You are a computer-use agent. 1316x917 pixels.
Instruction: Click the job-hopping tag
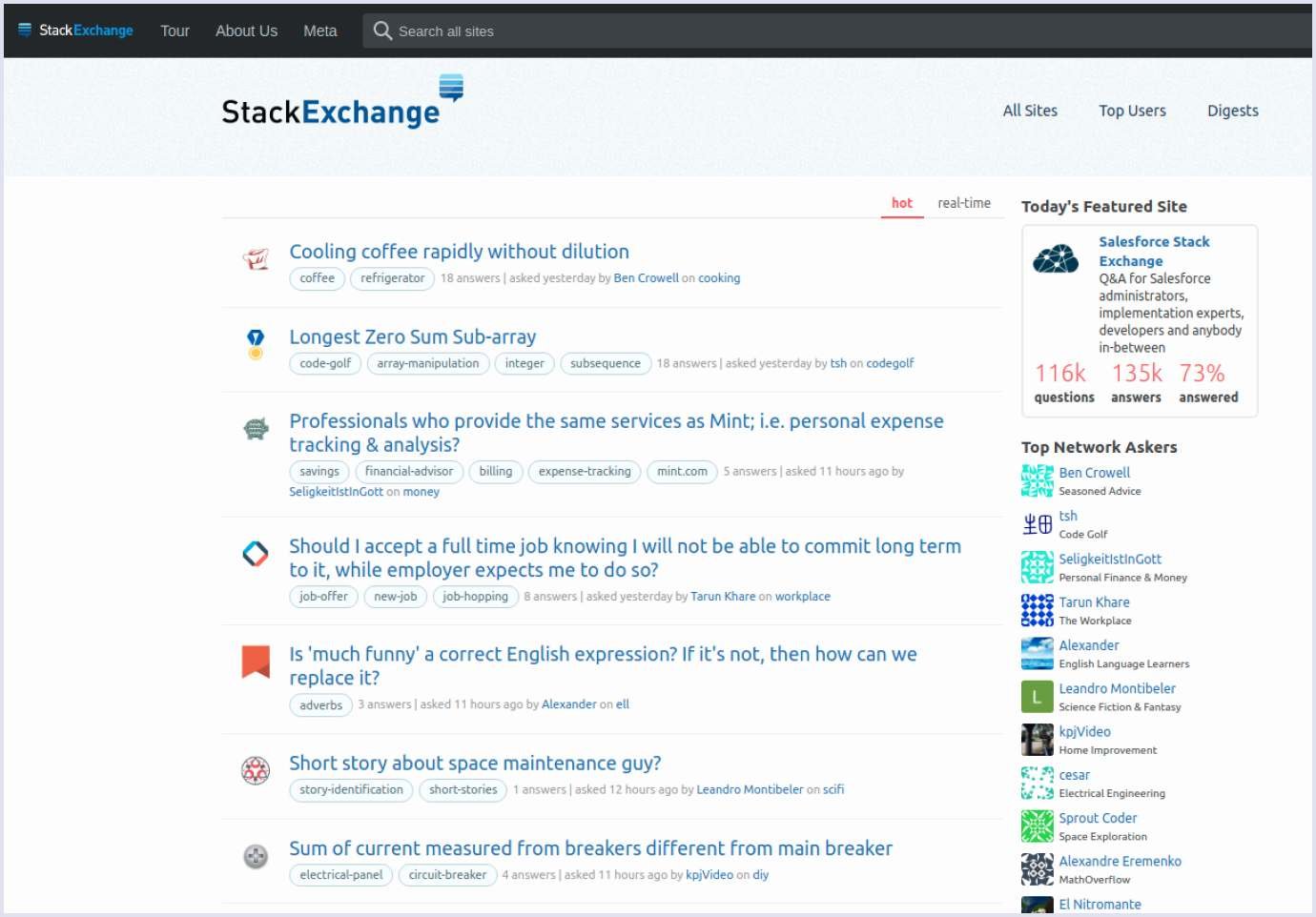click(475, 597)
